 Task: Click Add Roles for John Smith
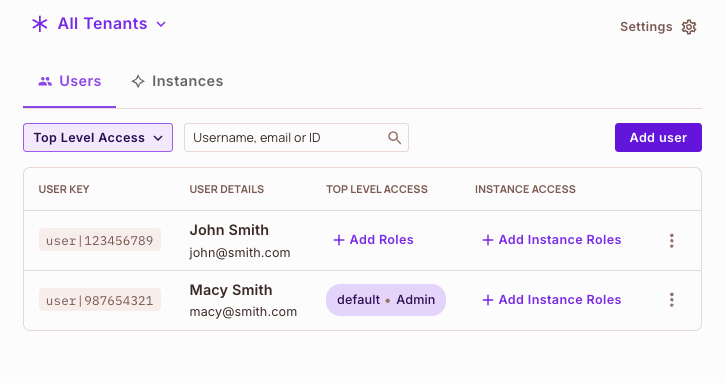point(373,240)
